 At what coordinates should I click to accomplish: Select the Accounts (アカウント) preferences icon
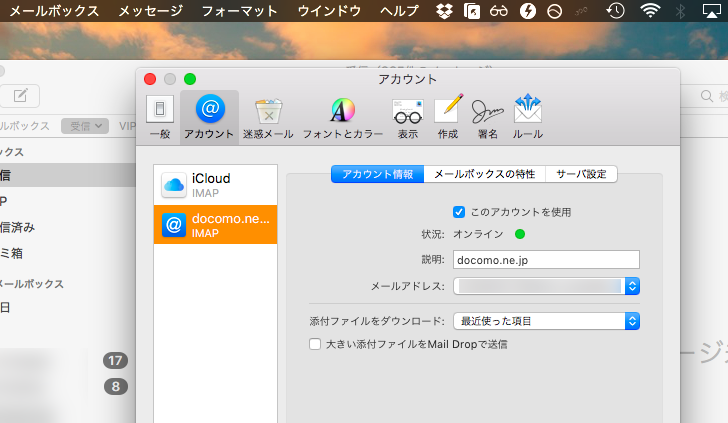209,116
